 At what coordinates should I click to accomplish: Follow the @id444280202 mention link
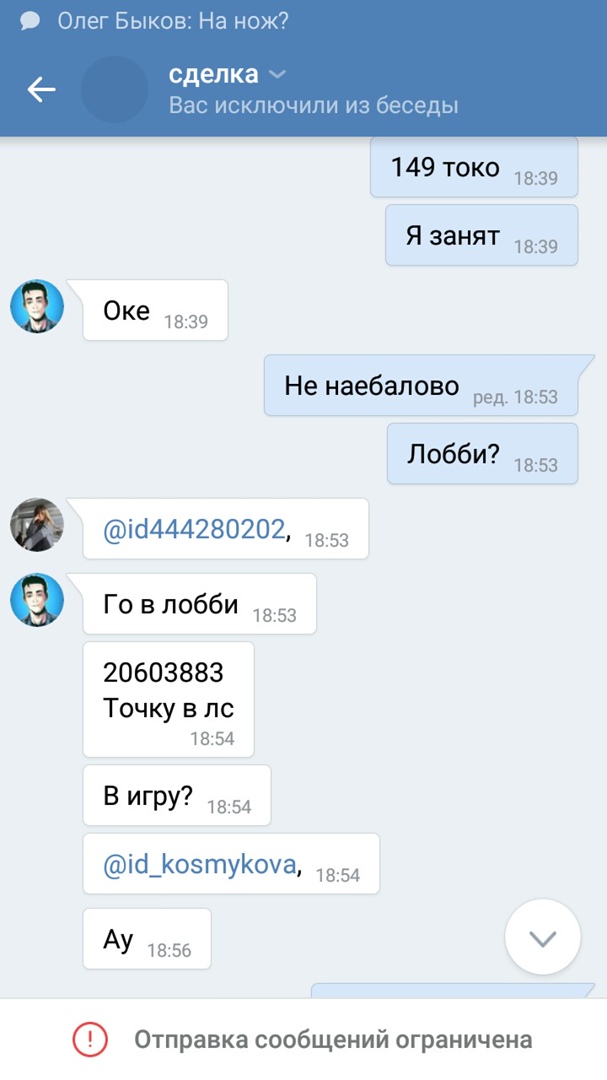pos(194,529)
